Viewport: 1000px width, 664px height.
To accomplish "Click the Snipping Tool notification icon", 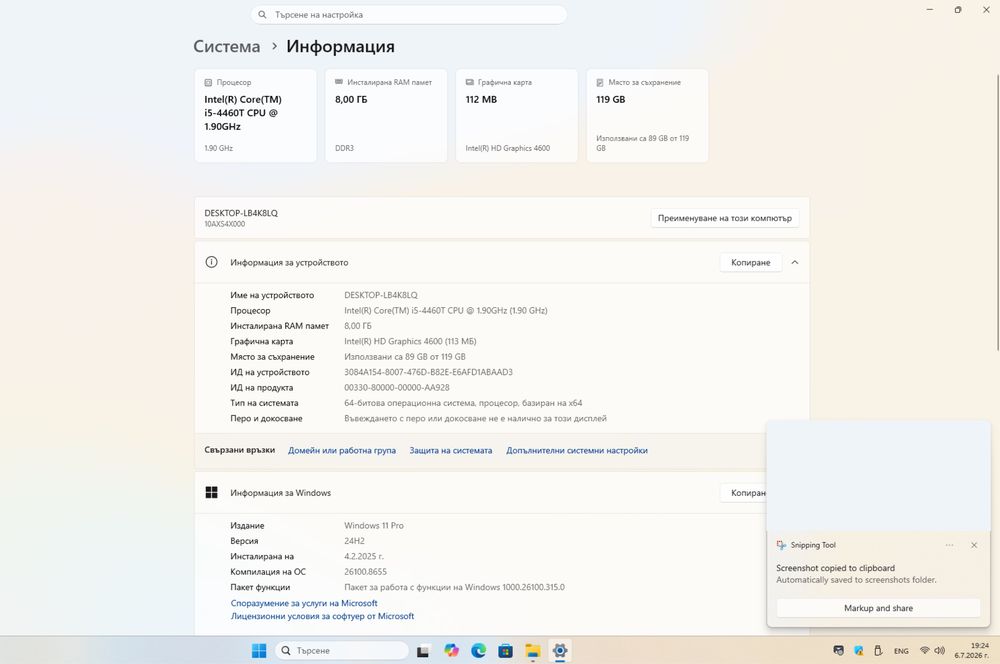I will [781, 545].
